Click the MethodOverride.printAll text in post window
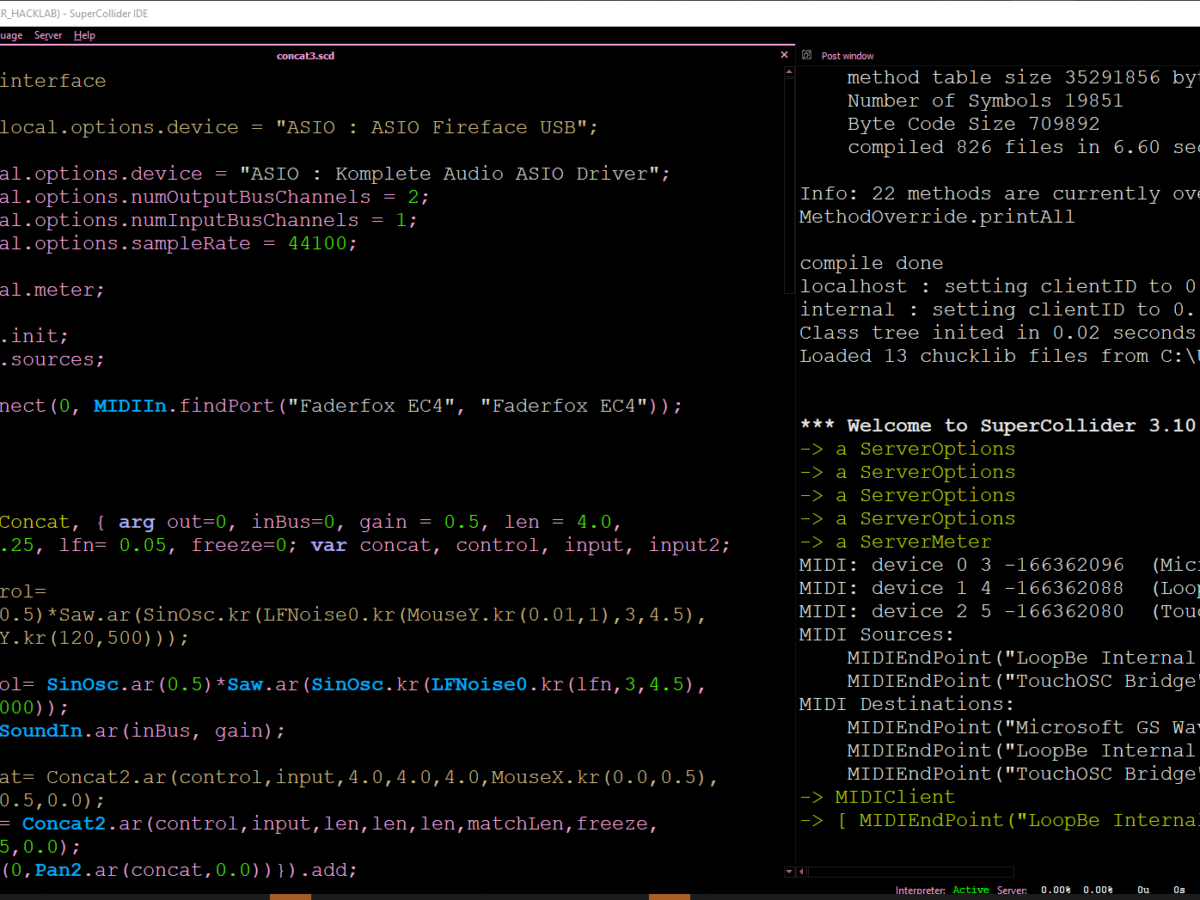Screen dimensions: 1200x900 (937, 217)
